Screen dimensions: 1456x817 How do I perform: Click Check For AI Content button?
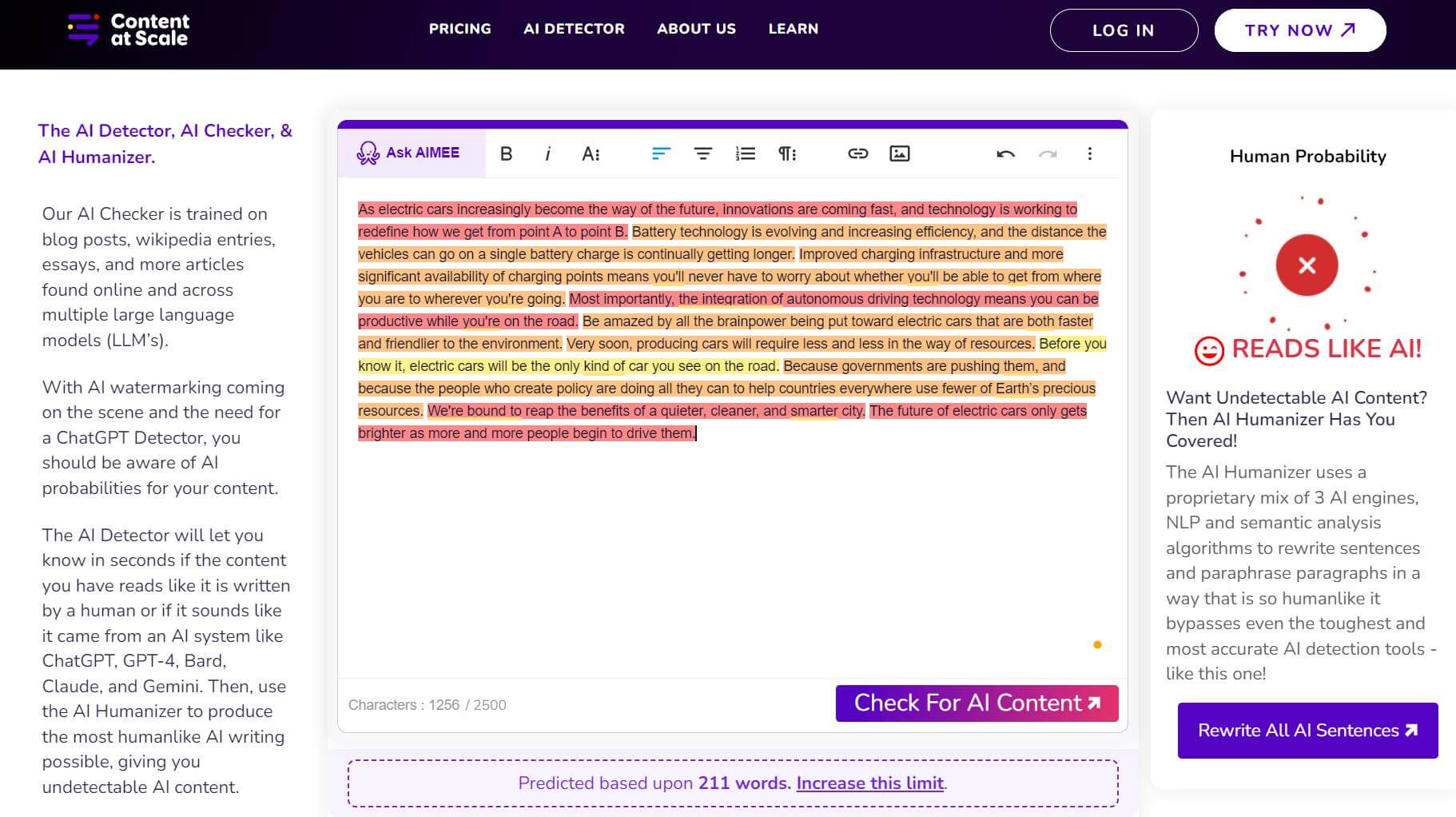pyautogui.click(x=977, y=703)
